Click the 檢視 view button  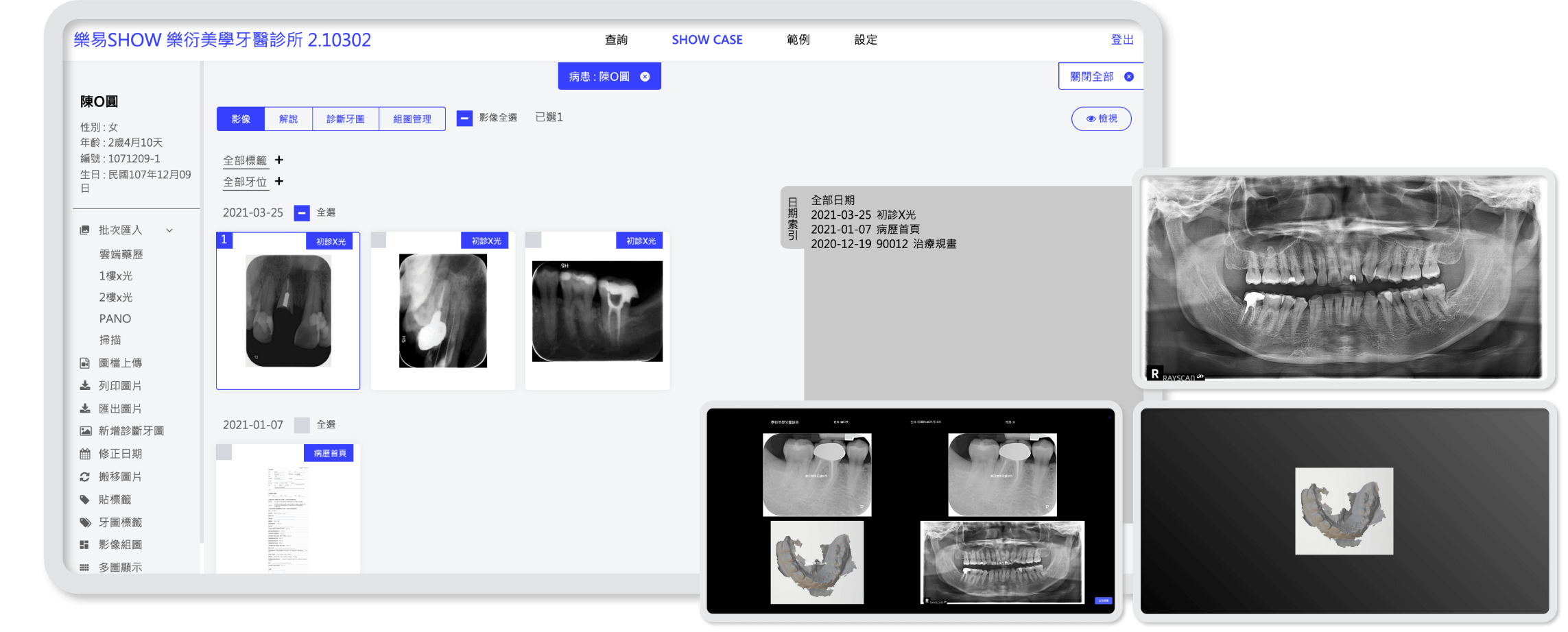[1100, 118]
